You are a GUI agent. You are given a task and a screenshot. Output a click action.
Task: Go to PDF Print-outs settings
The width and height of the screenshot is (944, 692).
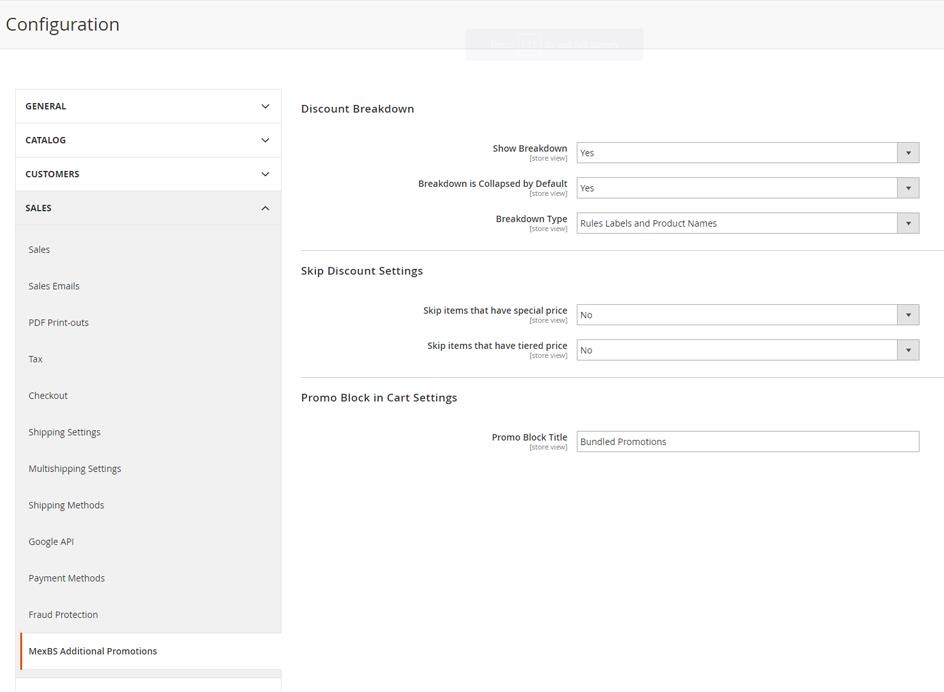[x=58, y=323]
